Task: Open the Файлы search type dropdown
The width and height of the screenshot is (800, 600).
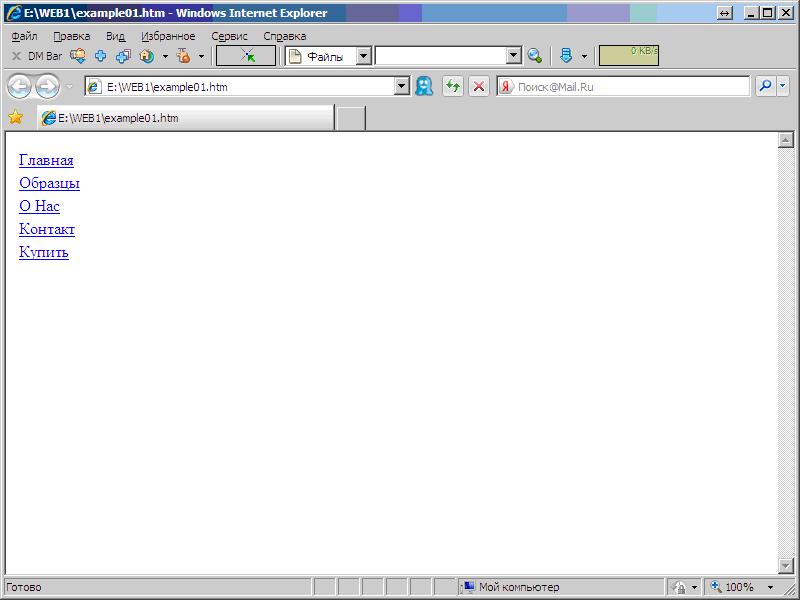Action: pyautogui.click(x=363, y=56)
